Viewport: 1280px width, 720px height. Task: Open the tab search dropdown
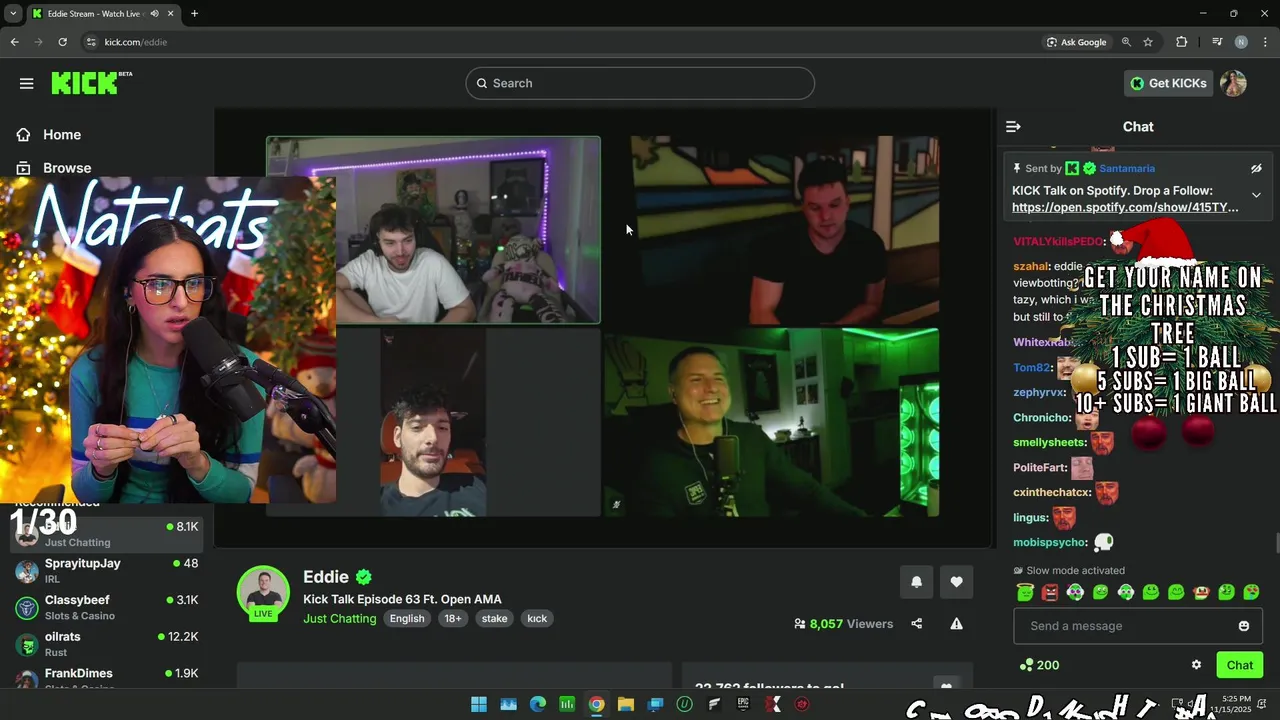click(x=13, y=13)
